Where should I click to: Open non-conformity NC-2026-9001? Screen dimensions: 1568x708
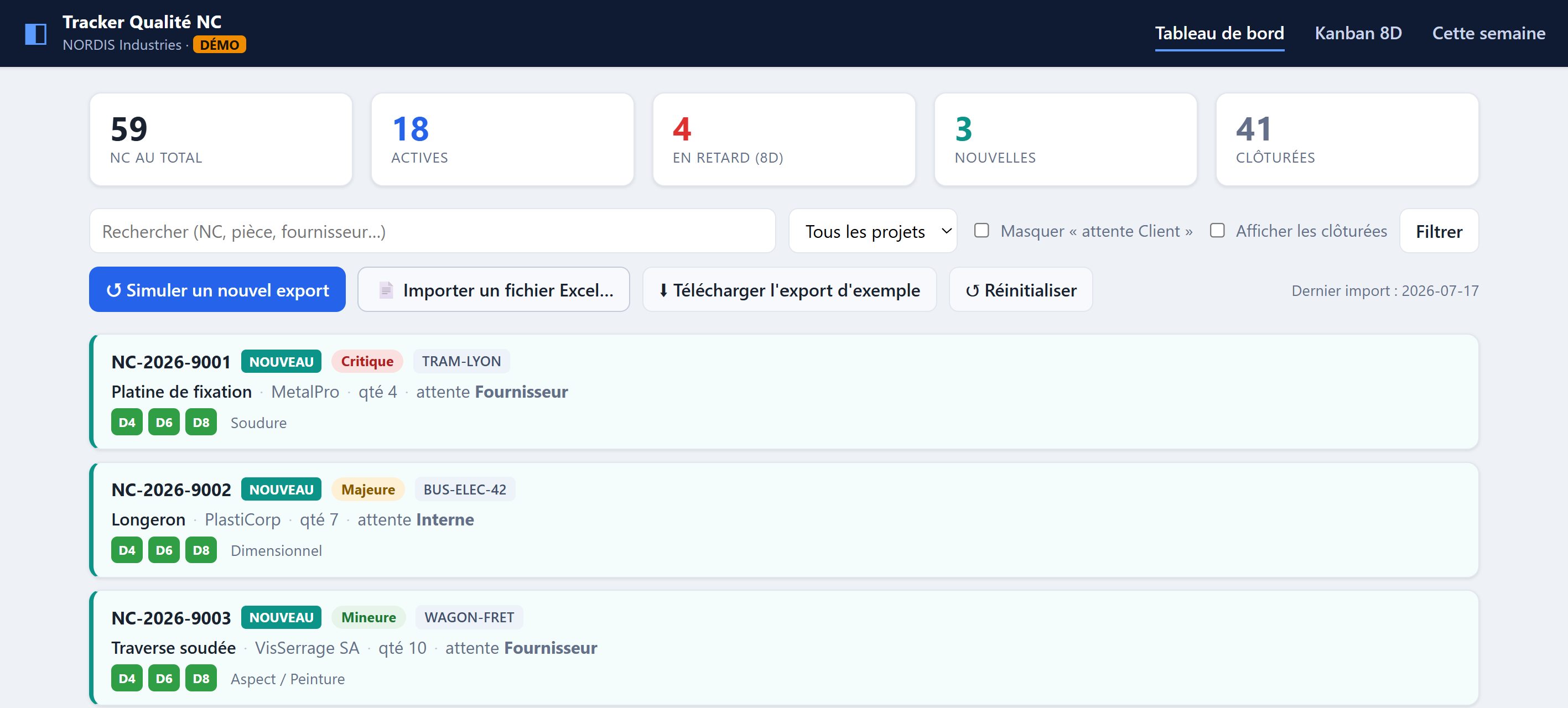pos(784,392)
